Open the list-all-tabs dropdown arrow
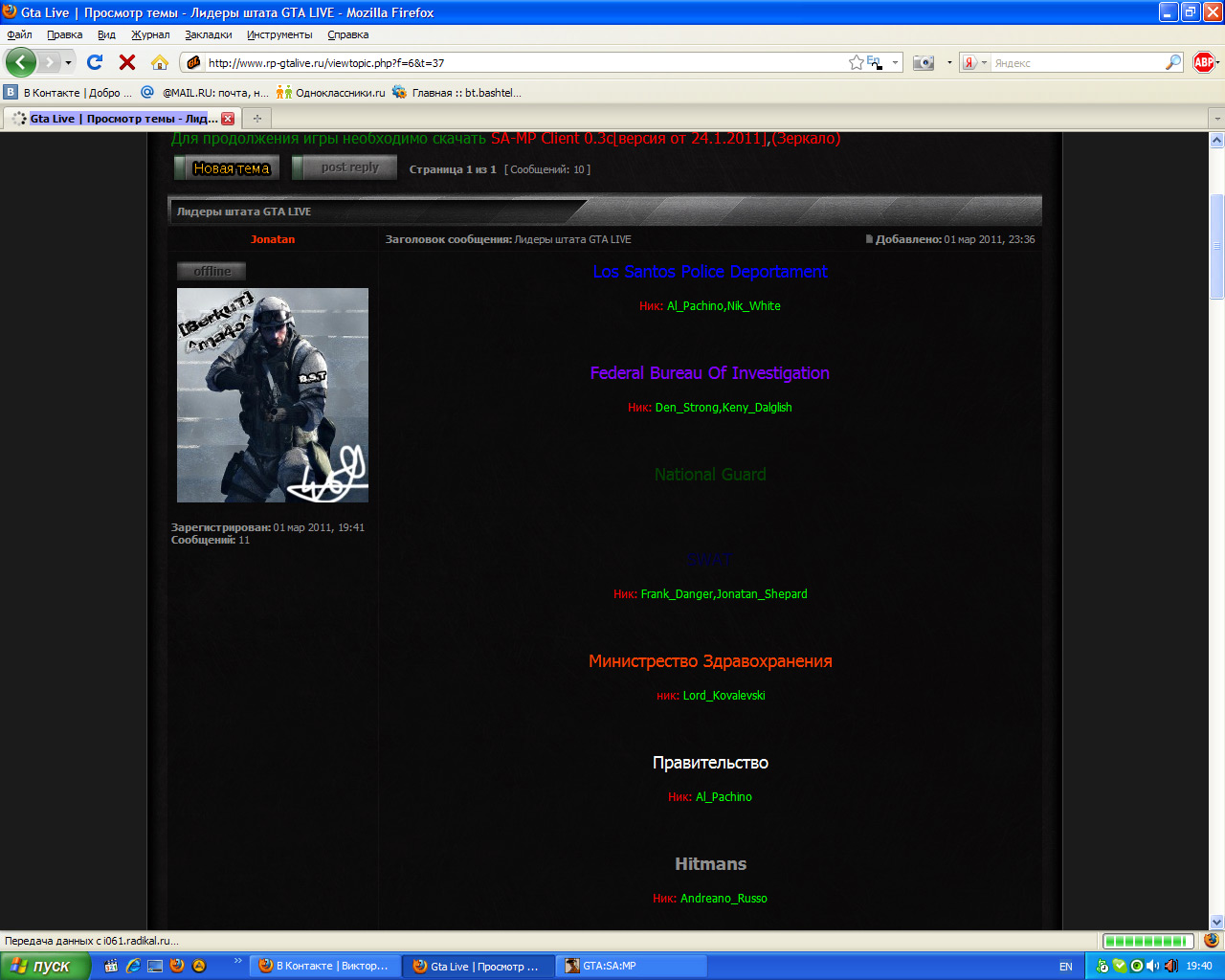The image size is (1225, 980). coord(1216,119)
